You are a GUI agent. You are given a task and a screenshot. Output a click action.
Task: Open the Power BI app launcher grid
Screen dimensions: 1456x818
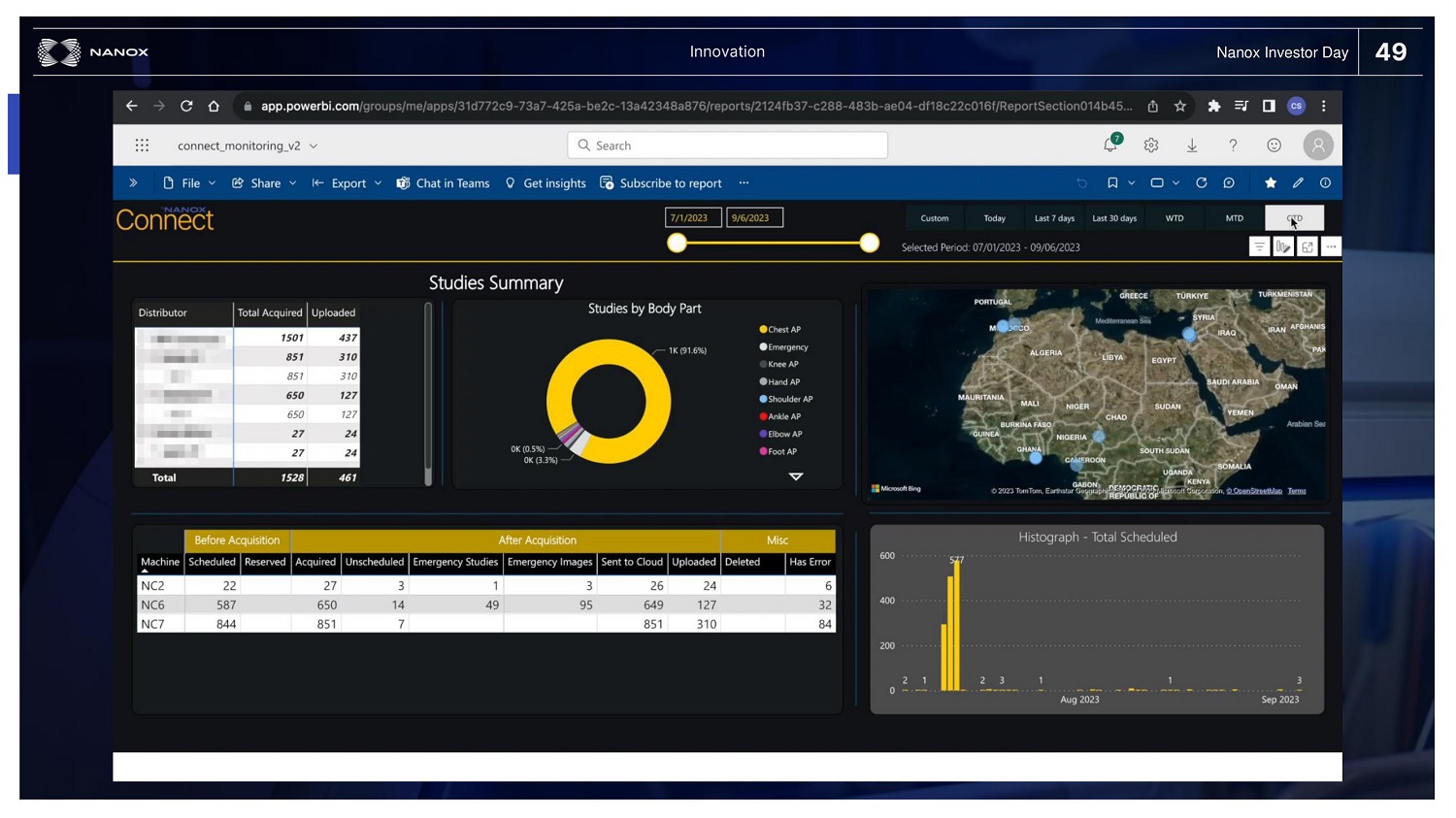pos(142,146)
